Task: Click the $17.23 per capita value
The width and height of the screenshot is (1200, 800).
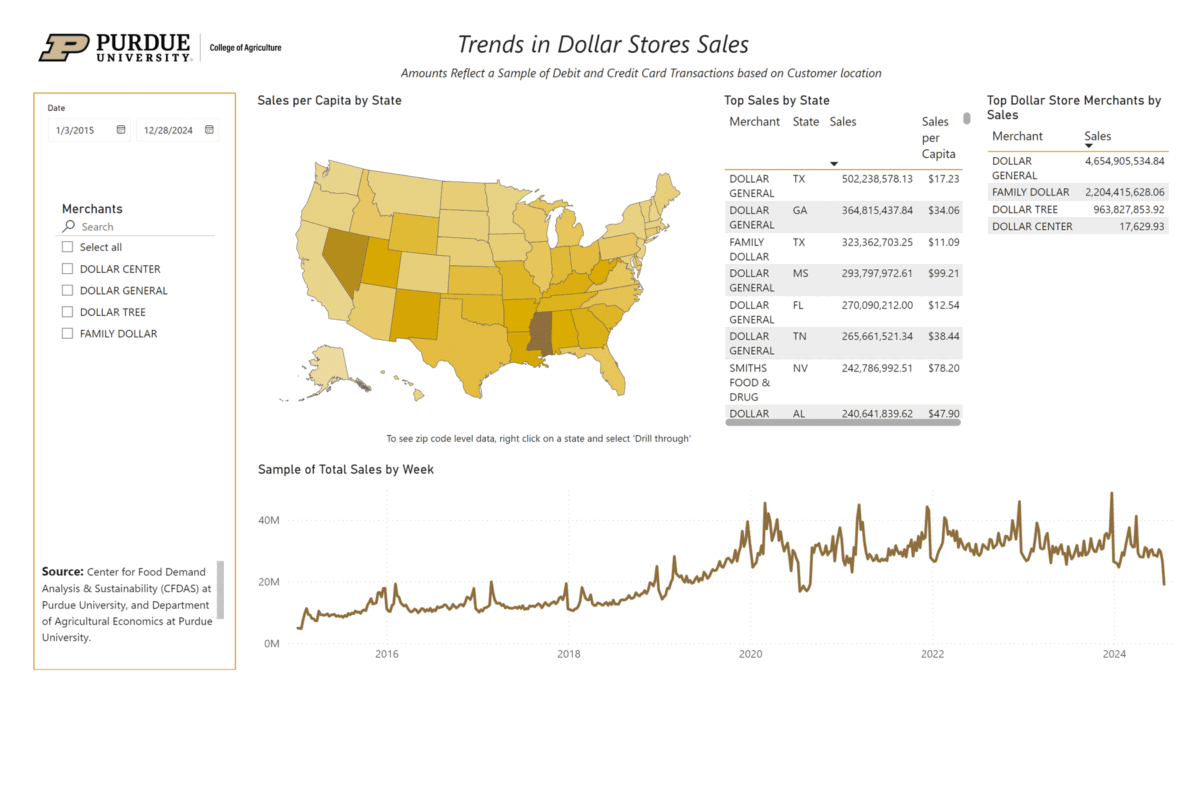Action: 944,179
